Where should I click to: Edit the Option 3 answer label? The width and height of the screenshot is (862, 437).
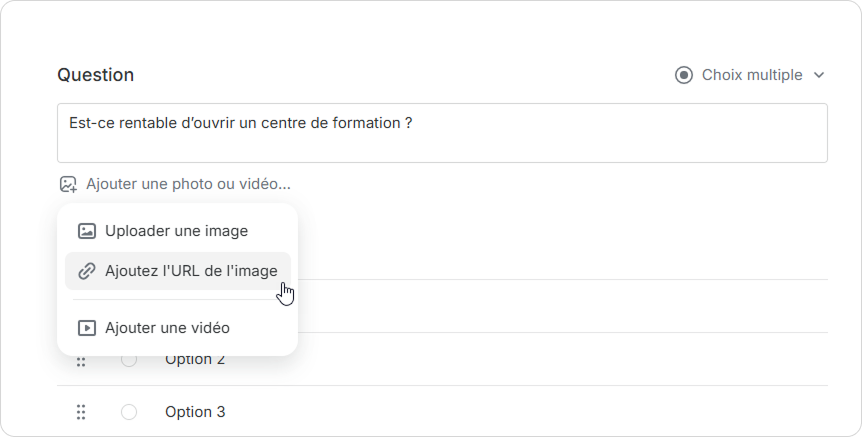pyautogui.click(x=195, y=412)
